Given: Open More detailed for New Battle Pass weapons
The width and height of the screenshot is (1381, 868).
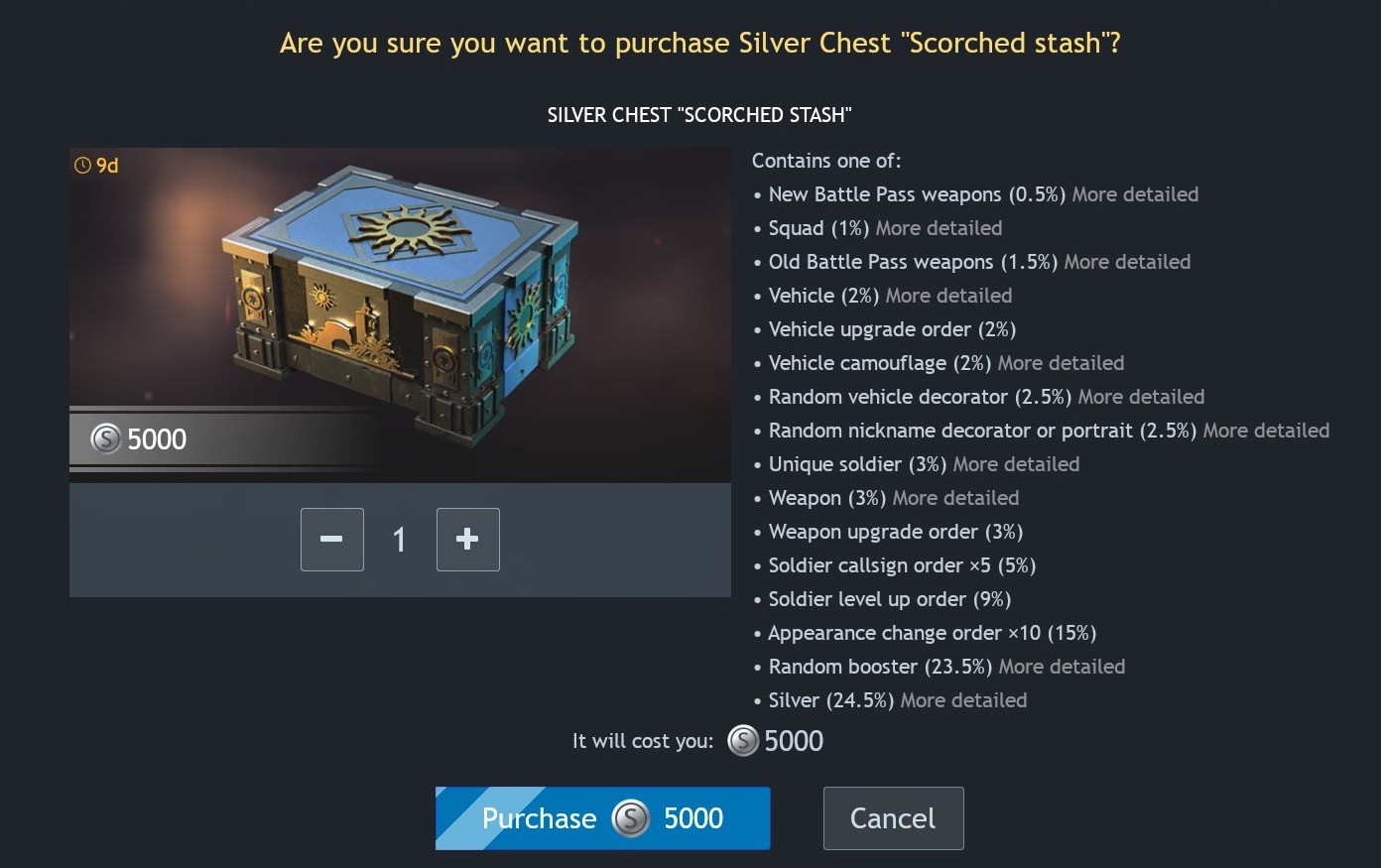Looking at the screenshot, I should tap(1135, 194).
